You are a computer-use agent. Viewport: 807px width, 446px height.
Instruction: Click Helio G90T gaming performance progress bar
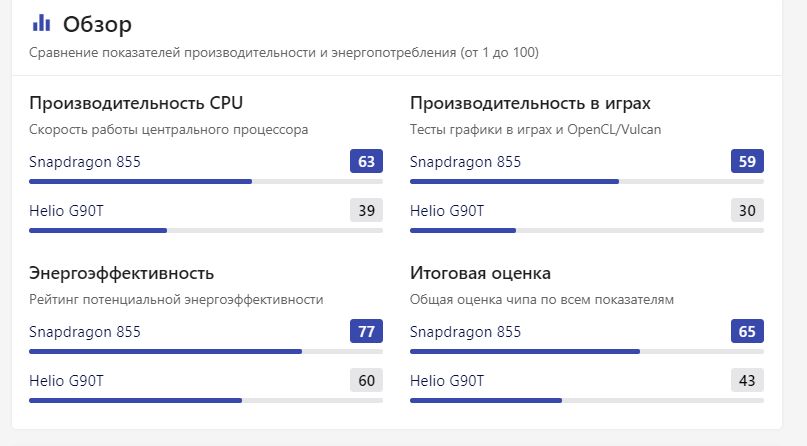tap(587, 230)
